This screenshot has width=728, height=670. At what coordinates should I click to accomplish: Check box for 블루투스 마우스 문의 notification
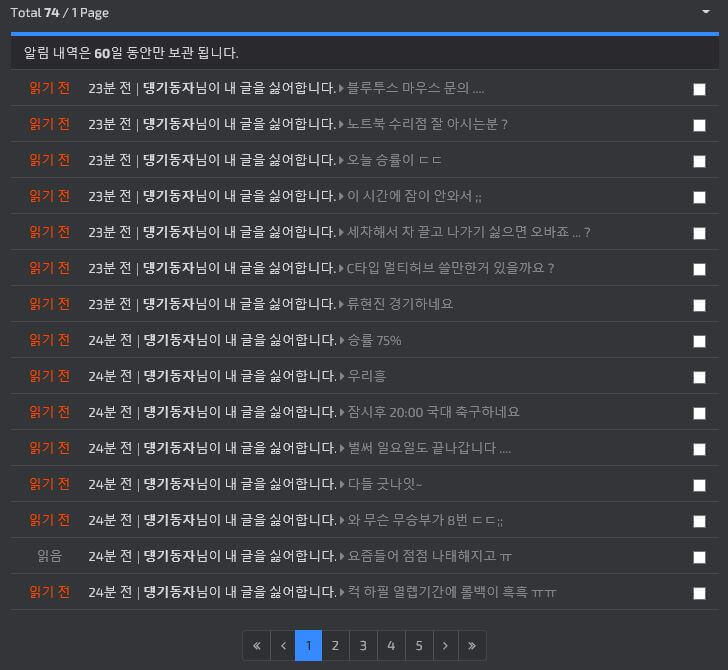pyautogui.click(x=699, y=89)
